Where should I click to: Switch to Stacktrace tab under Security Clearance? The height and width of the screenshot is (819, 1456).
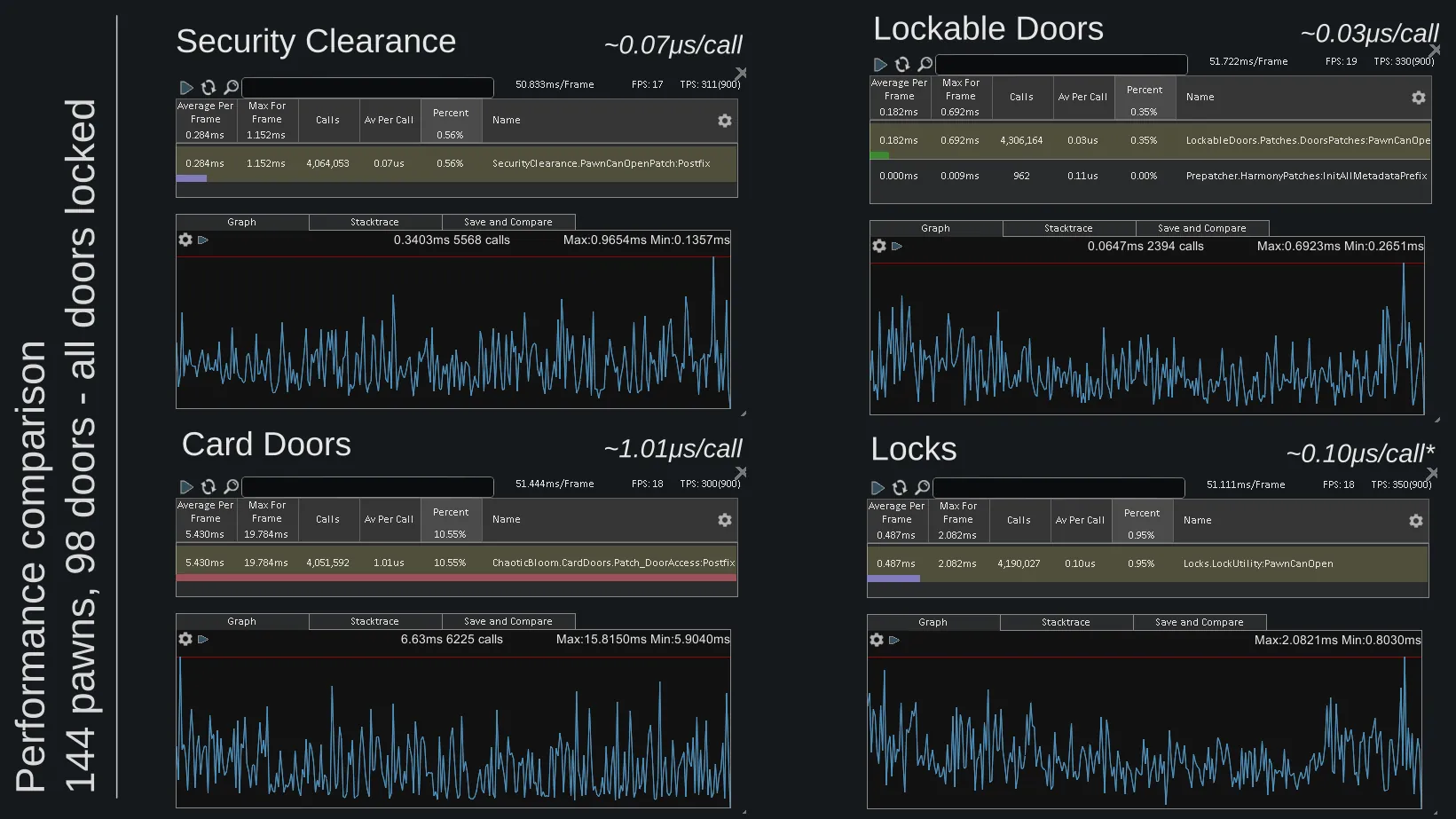(374, 223)
